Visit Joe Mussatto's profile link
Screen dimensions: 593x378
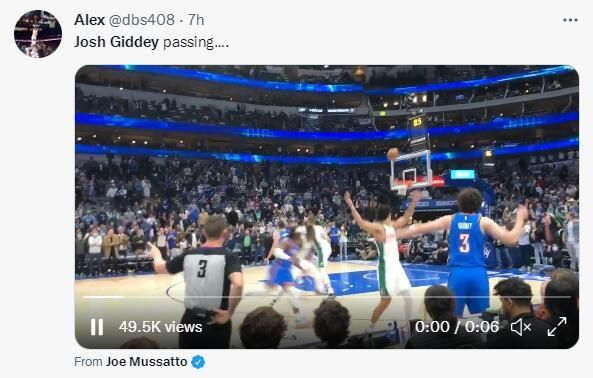pos(147,362)
